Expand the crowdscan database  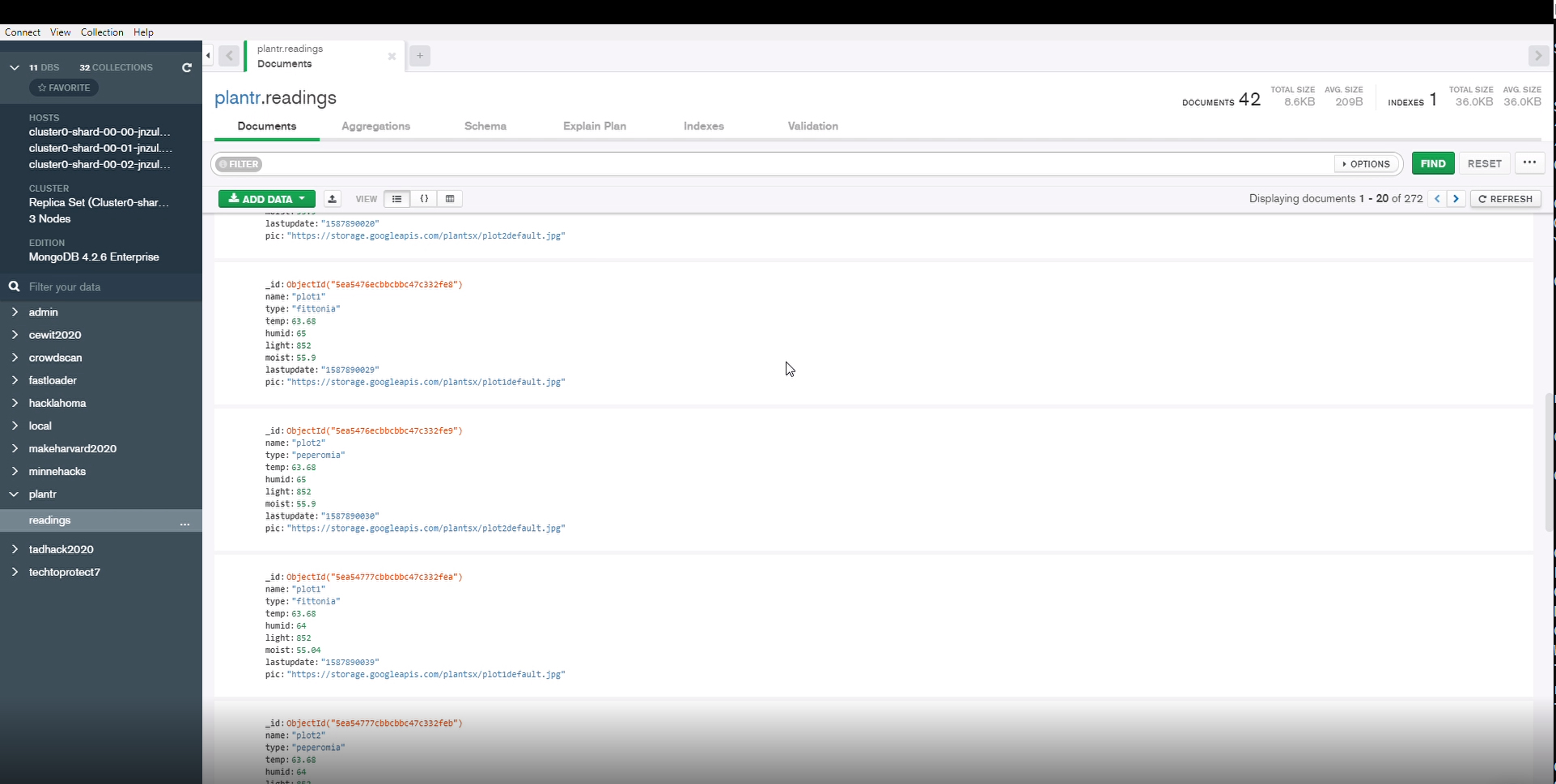15,357
